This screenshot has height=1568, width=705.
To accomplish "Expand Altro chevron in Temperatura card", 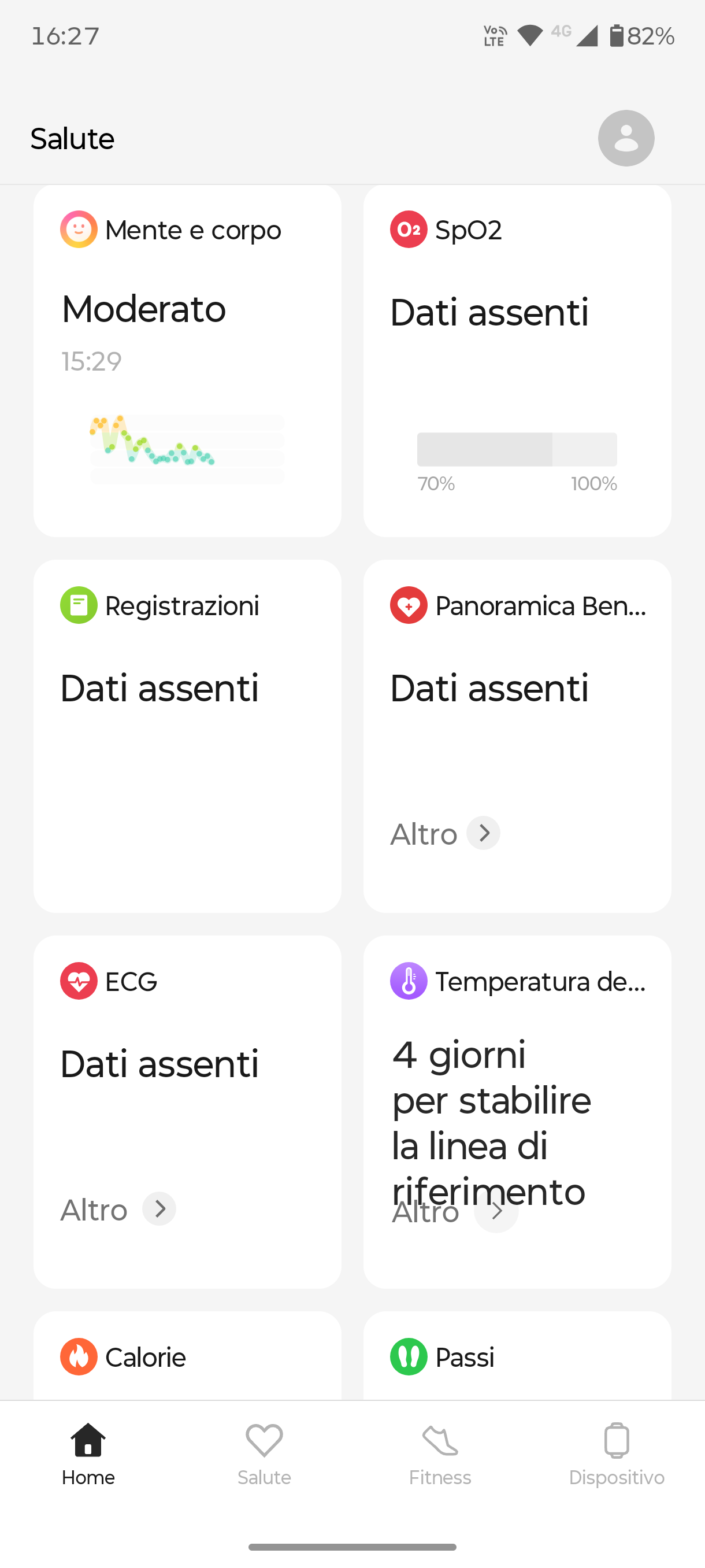I will tap(496, 1211).
